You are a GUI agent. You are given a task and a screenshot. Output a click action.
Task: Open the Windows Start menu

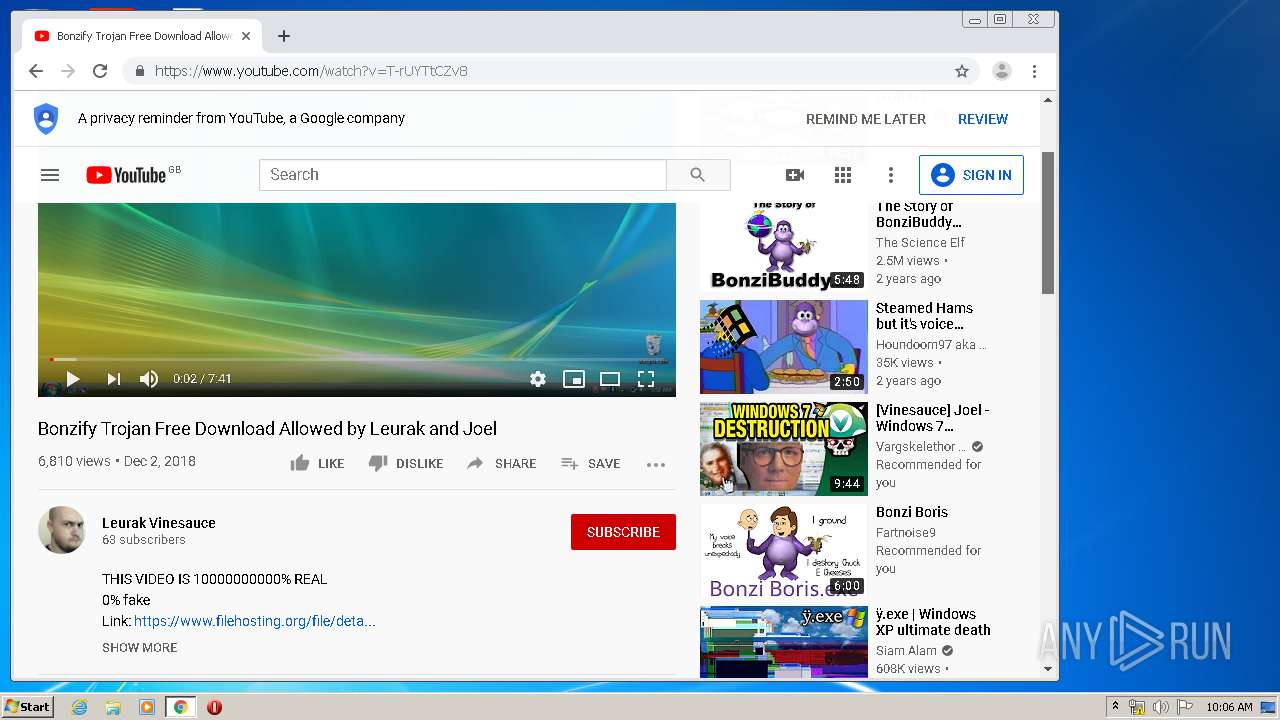tap(28, 707)
